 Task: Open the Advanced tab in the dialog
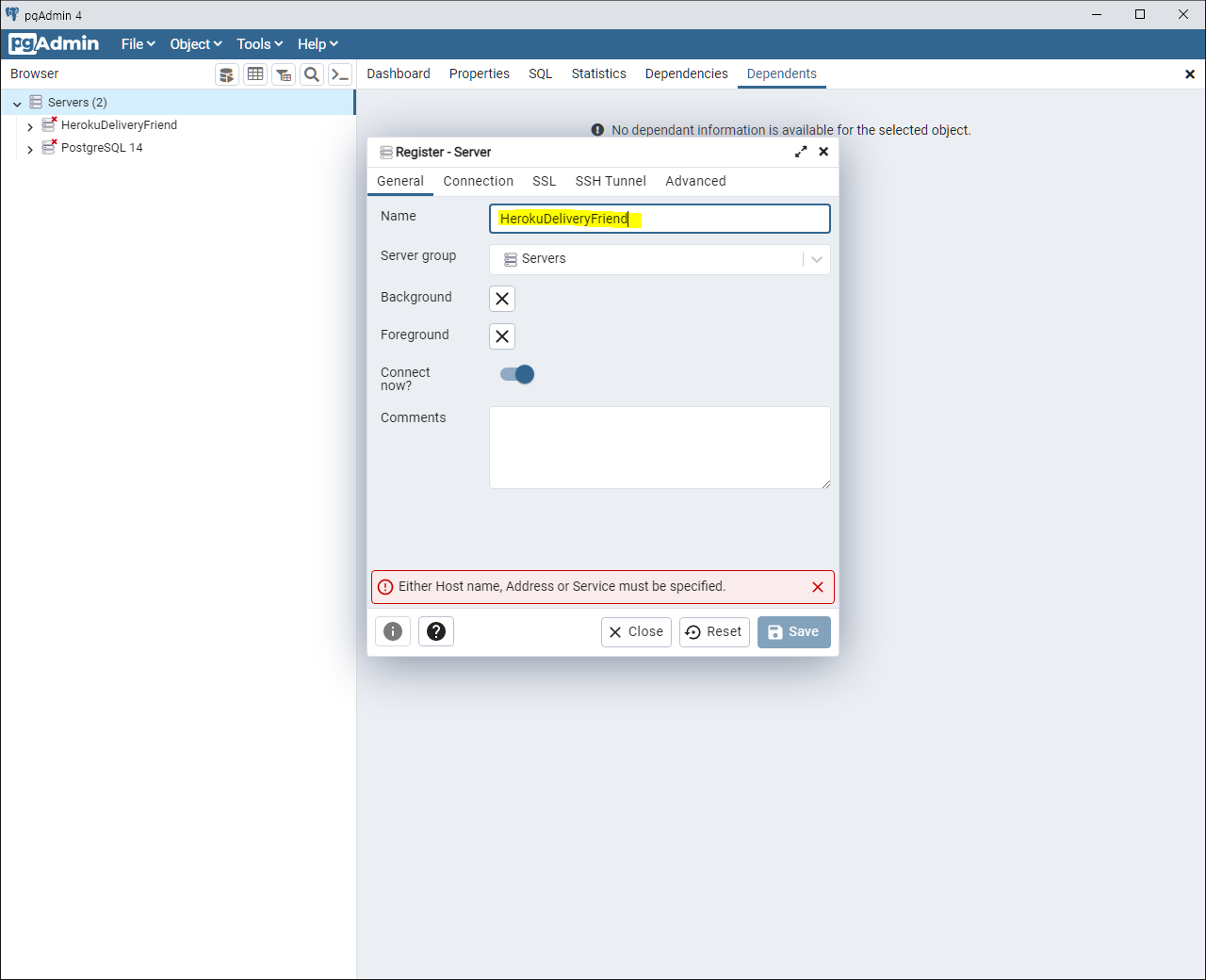pos(696,181)
